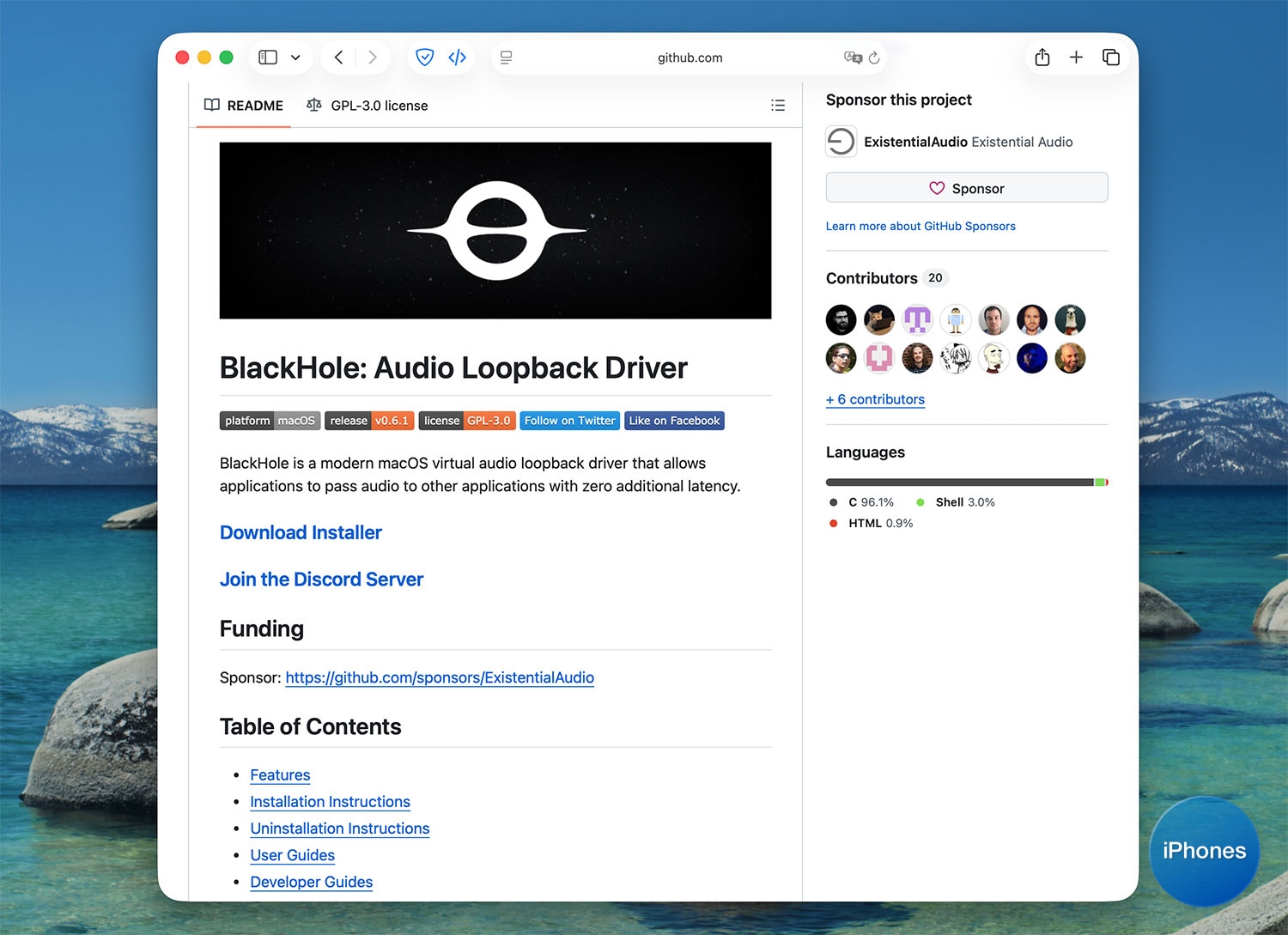The height and width of the screenshot is (935, 1288).
Task: Go back to the previous page
Action: coord(339,58)
